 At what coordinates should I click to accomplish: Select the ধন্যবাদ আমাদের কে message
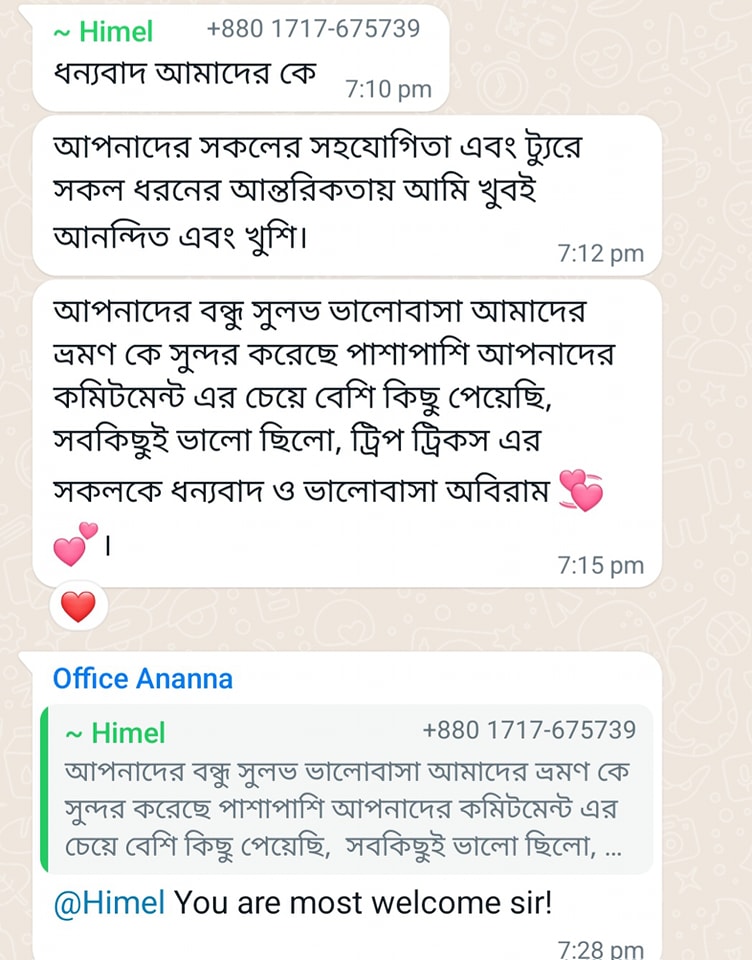click(x=185, y=76)
